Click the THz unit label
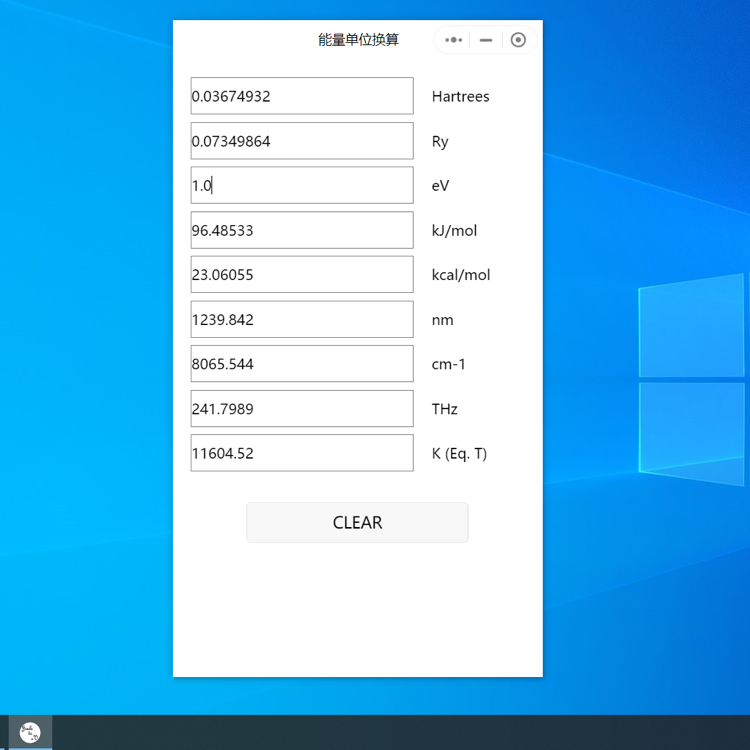This screenshot has height=750, width=750. 444,409
